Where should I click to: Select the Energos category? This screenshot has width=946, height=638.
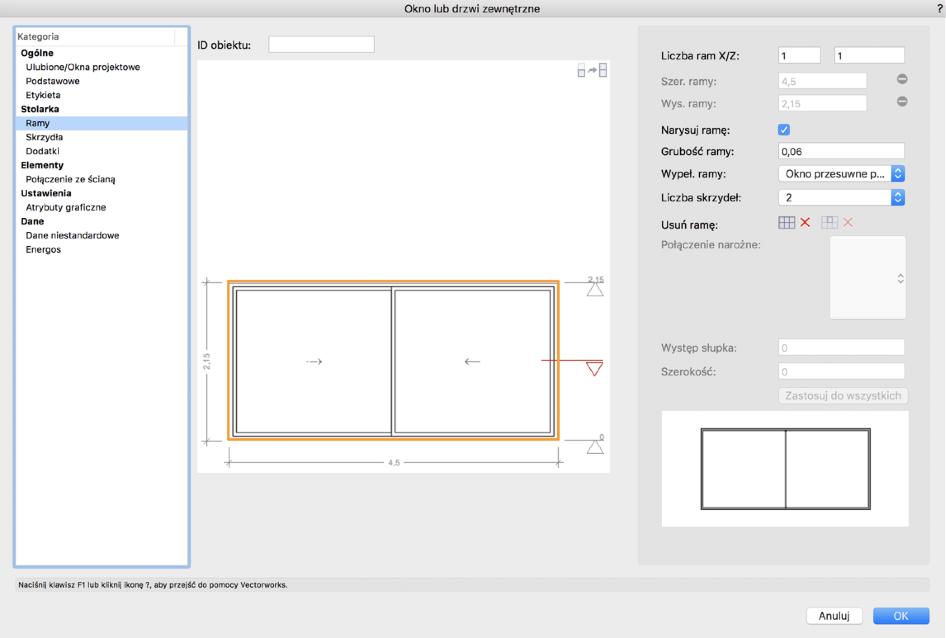(43, 249)
